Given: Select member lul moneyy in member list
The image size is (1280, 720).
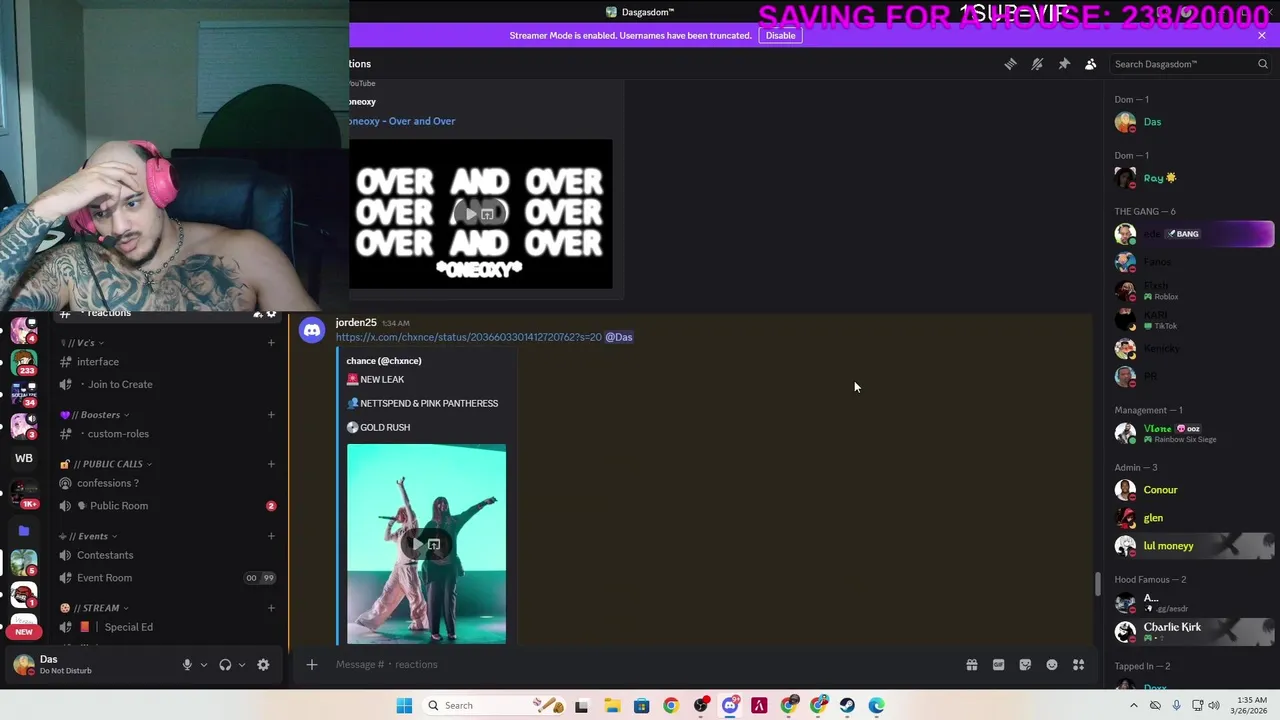Looking at the screenshot, I should coord(1192,546).
